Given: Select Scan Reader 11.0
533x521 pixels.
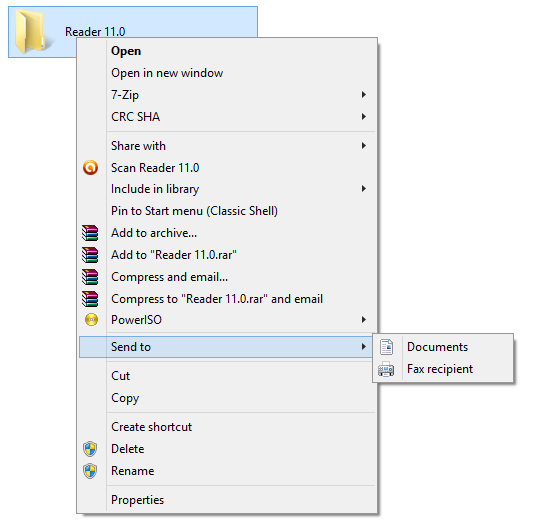Looking at the screenshot, I should click(227, 168).
